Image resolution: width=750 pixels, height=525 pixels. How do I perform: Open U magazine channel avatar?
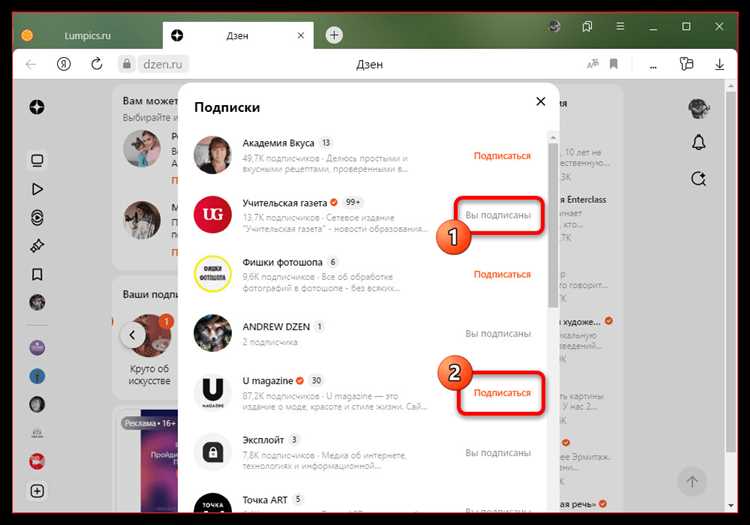212,393
